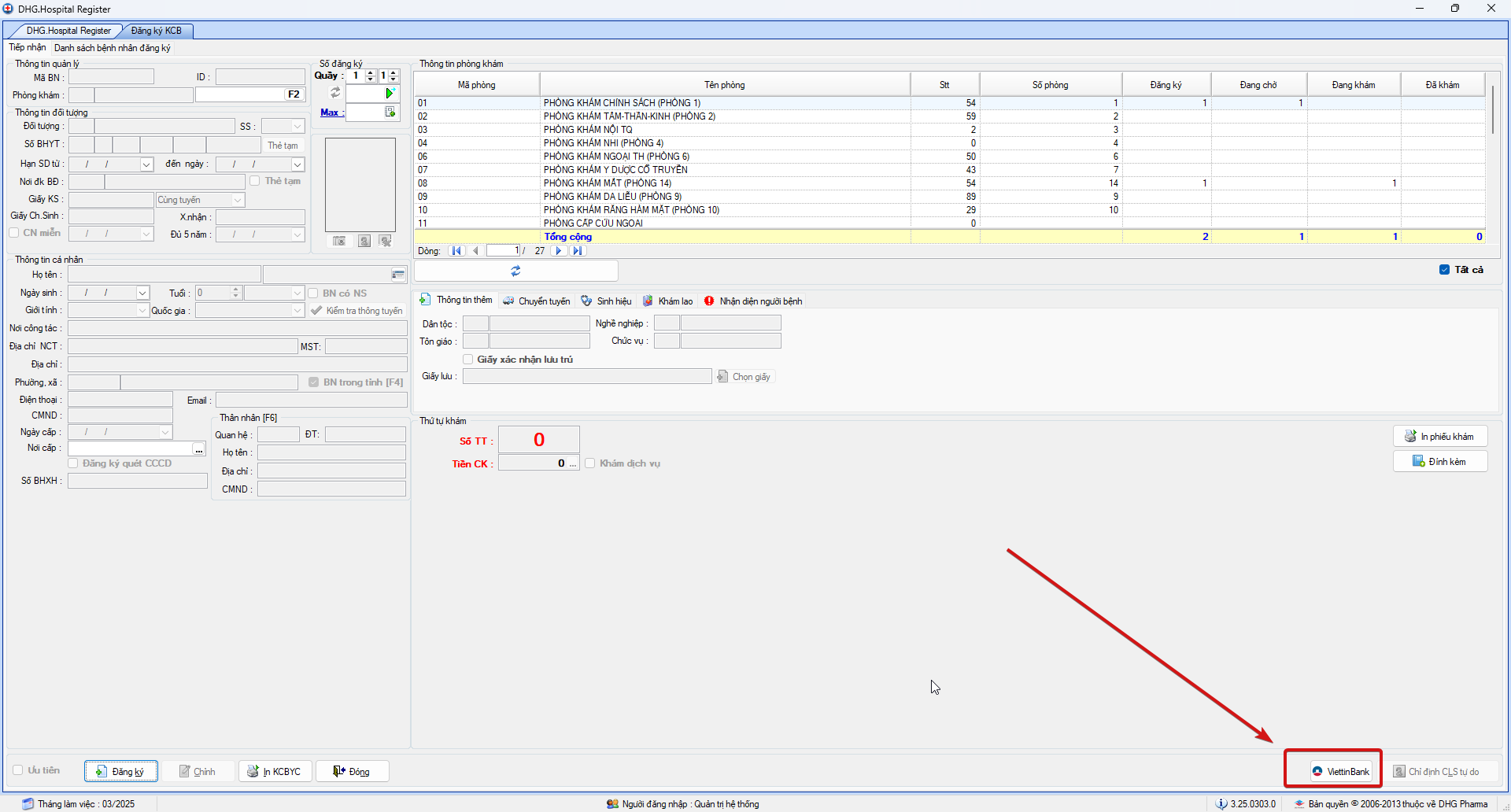Go to next record in room list navigator
The width and height of the screenshot is (1511, 812).
click(x=559, y=251)
